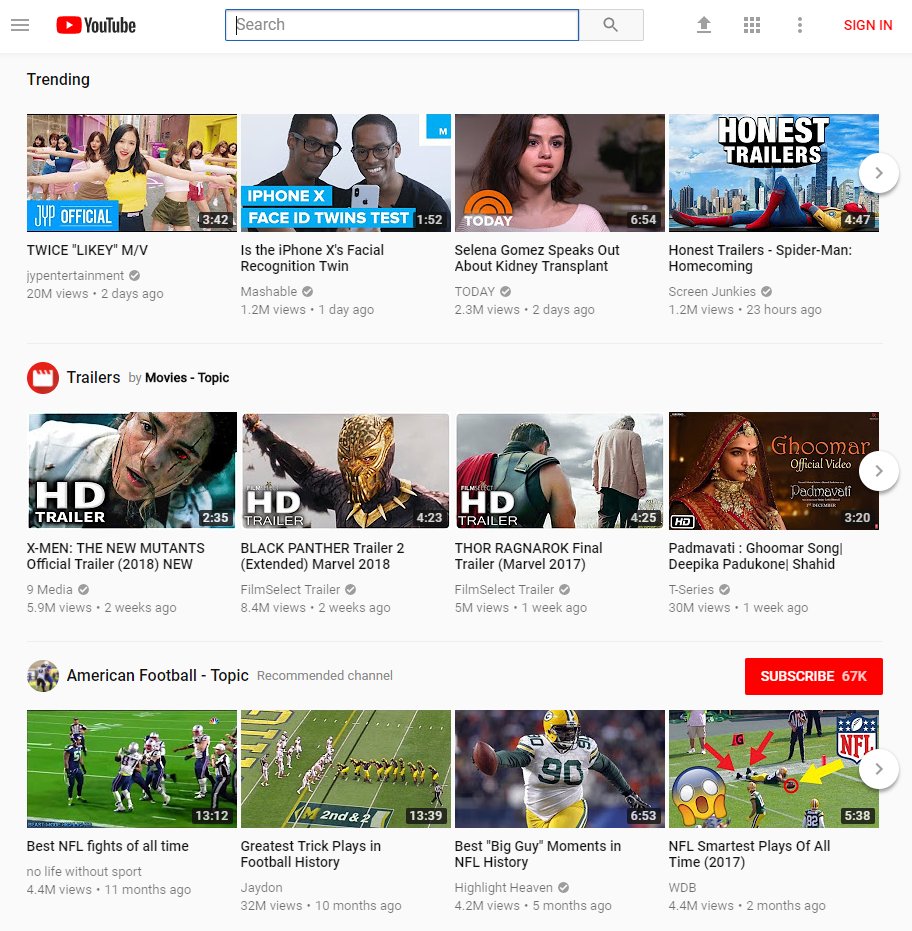Open title Best NFL fights of all time
Viewport: 912px width, 931px height.
click(x=107, y=846)
